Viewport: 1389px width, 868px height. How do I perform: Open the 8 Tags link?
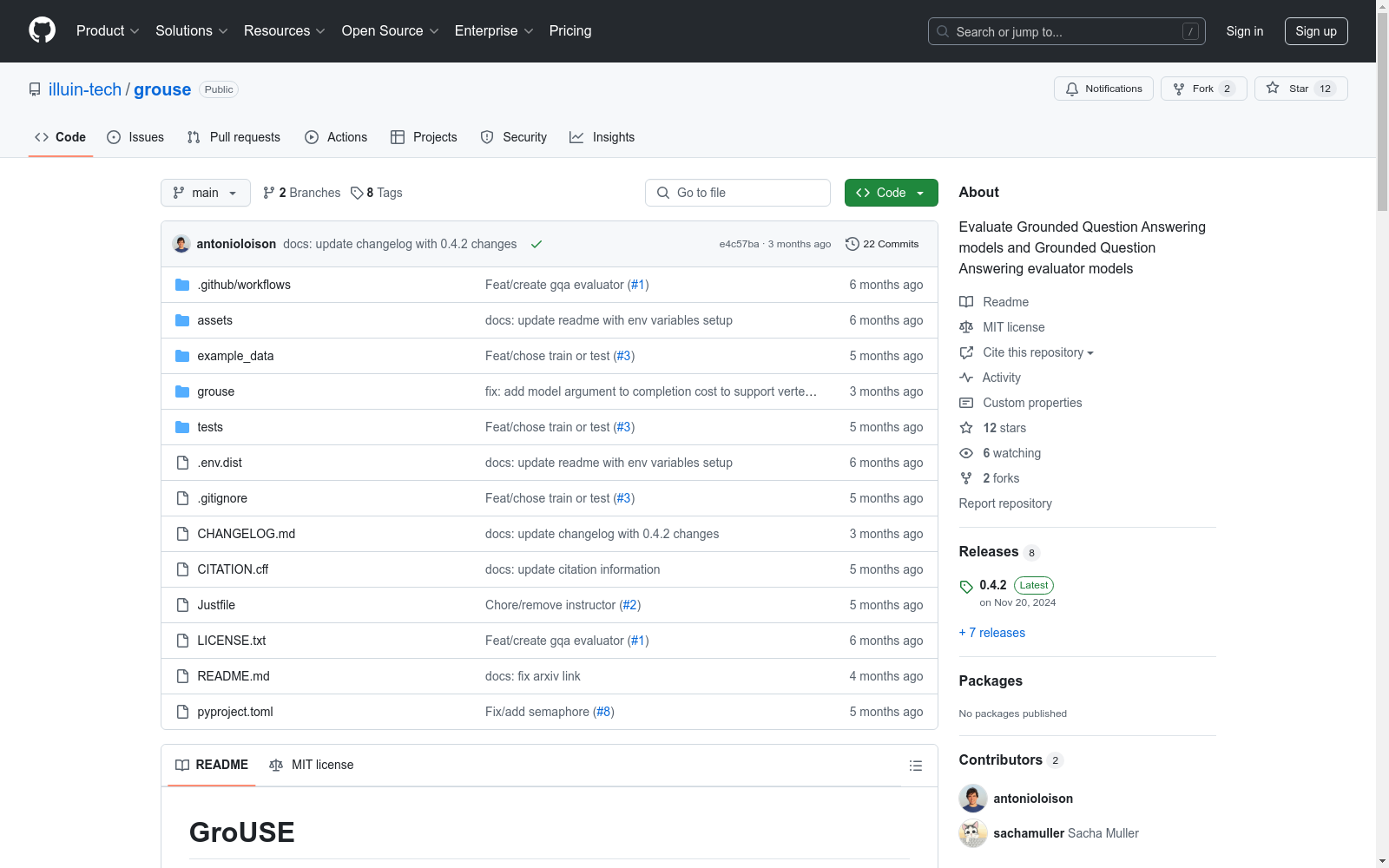click(x=377, y=193)
